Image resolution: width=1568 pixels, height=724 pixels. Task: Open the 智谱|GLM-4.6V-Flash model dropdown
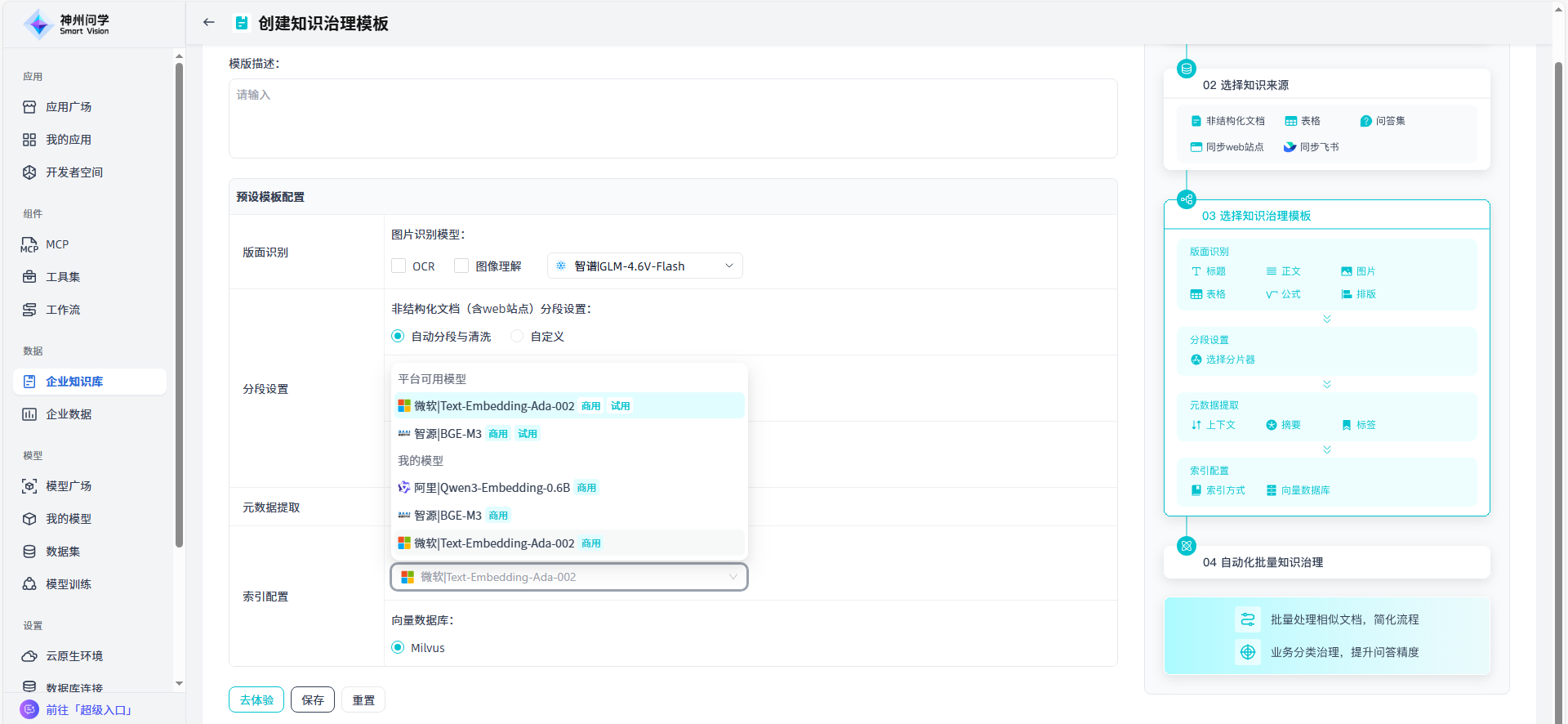pos(644,266)
